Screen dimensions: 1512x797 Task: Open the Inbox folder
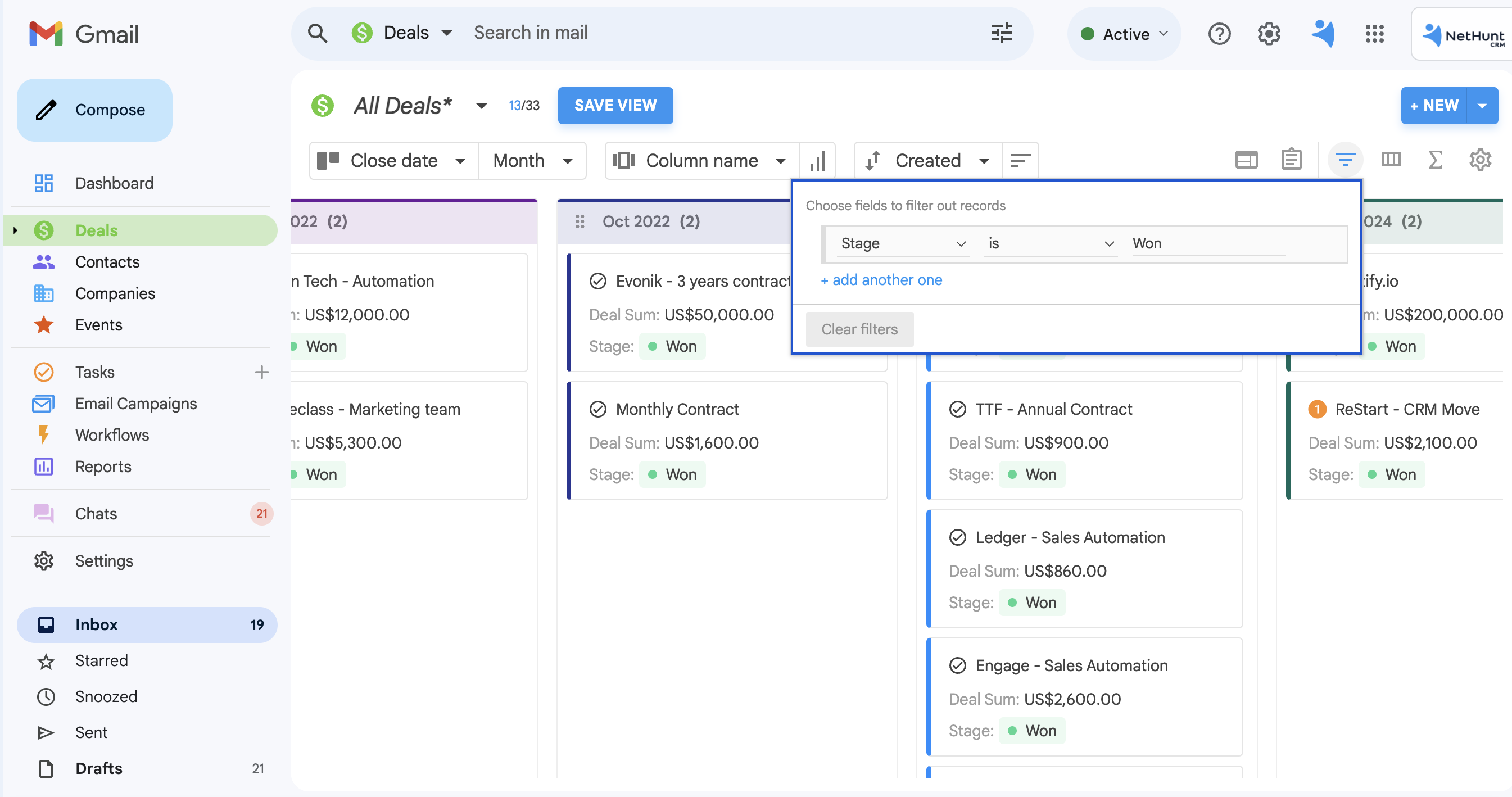(x=147, y=624)
